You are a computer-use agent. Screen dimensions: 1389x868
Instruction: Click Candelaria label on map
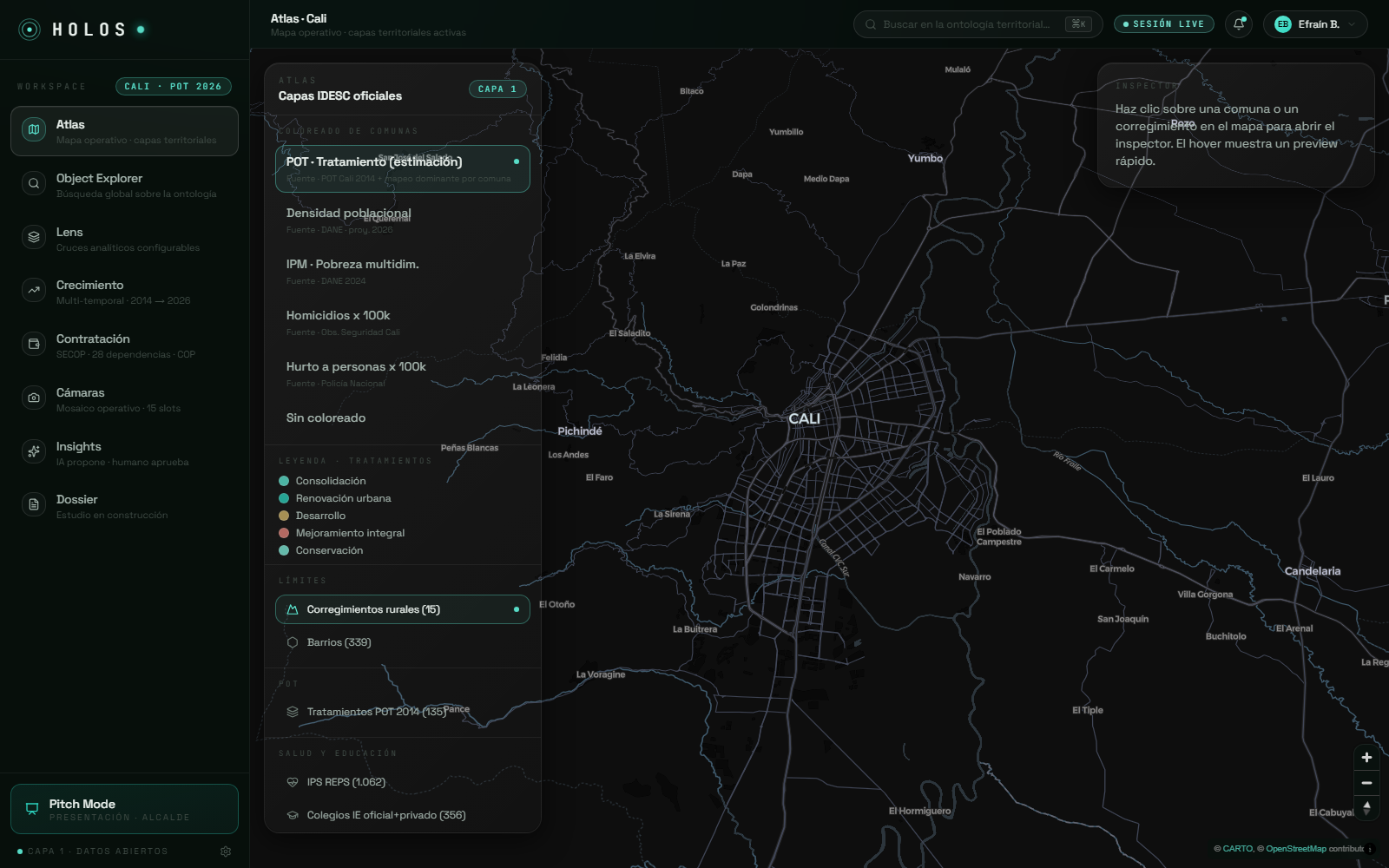pos(1313,571)
